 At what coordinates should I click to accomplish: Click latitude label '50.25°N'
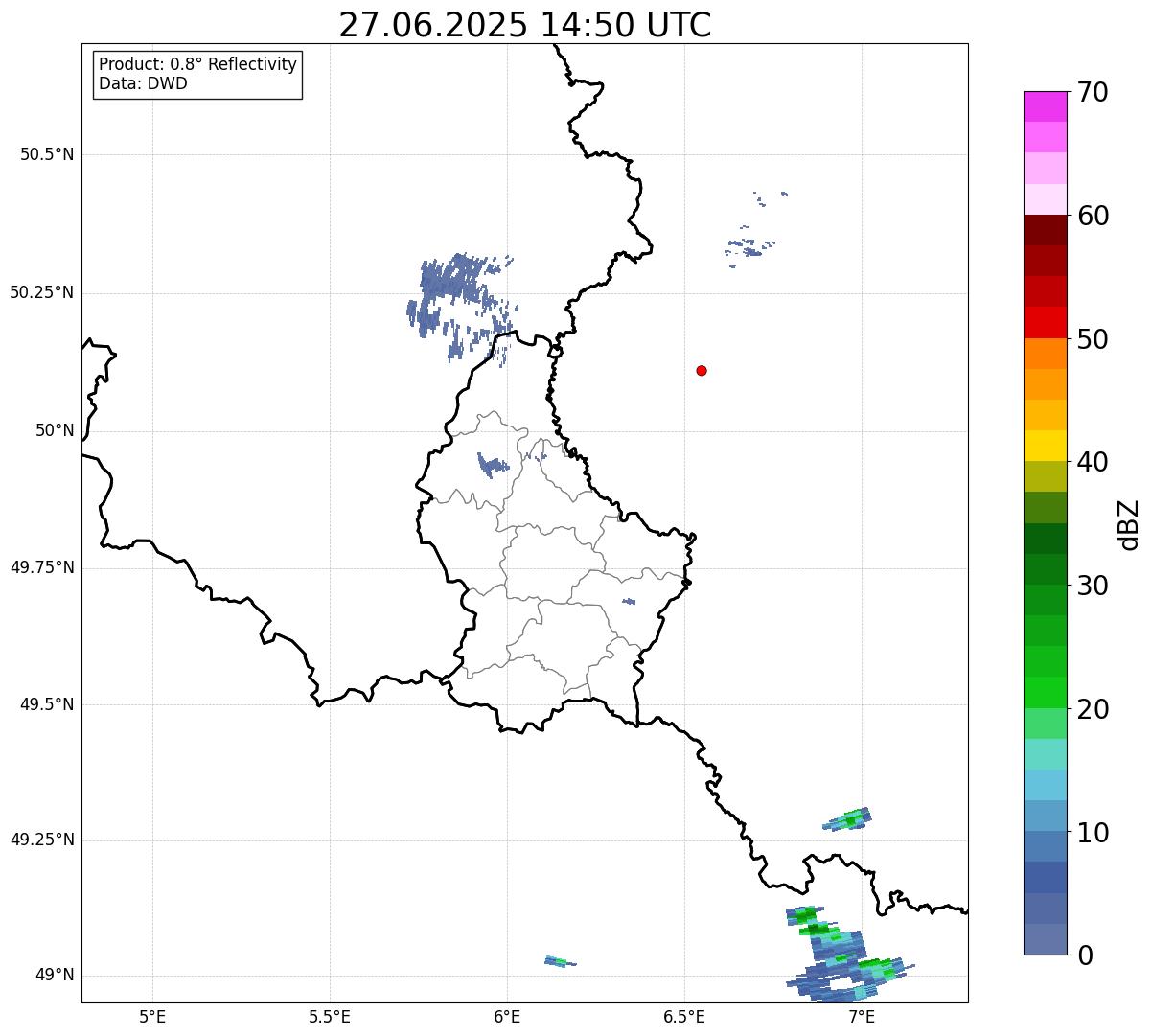[x=42, y=292]
